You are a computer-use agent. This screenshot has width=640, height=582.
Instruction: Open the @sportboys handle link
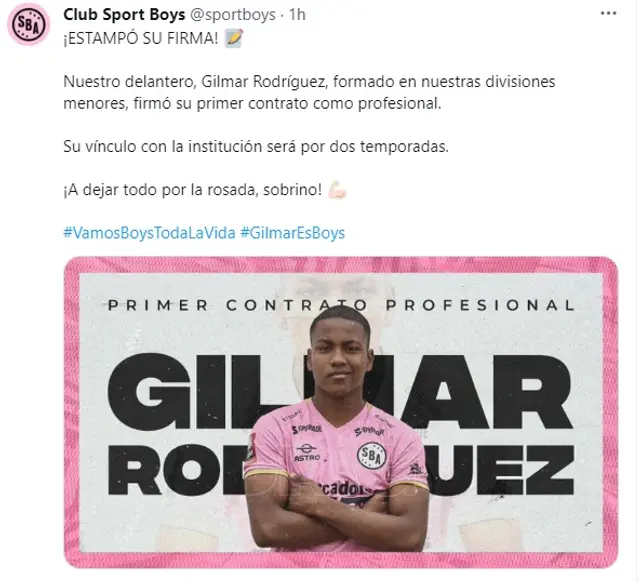[232, 15]
